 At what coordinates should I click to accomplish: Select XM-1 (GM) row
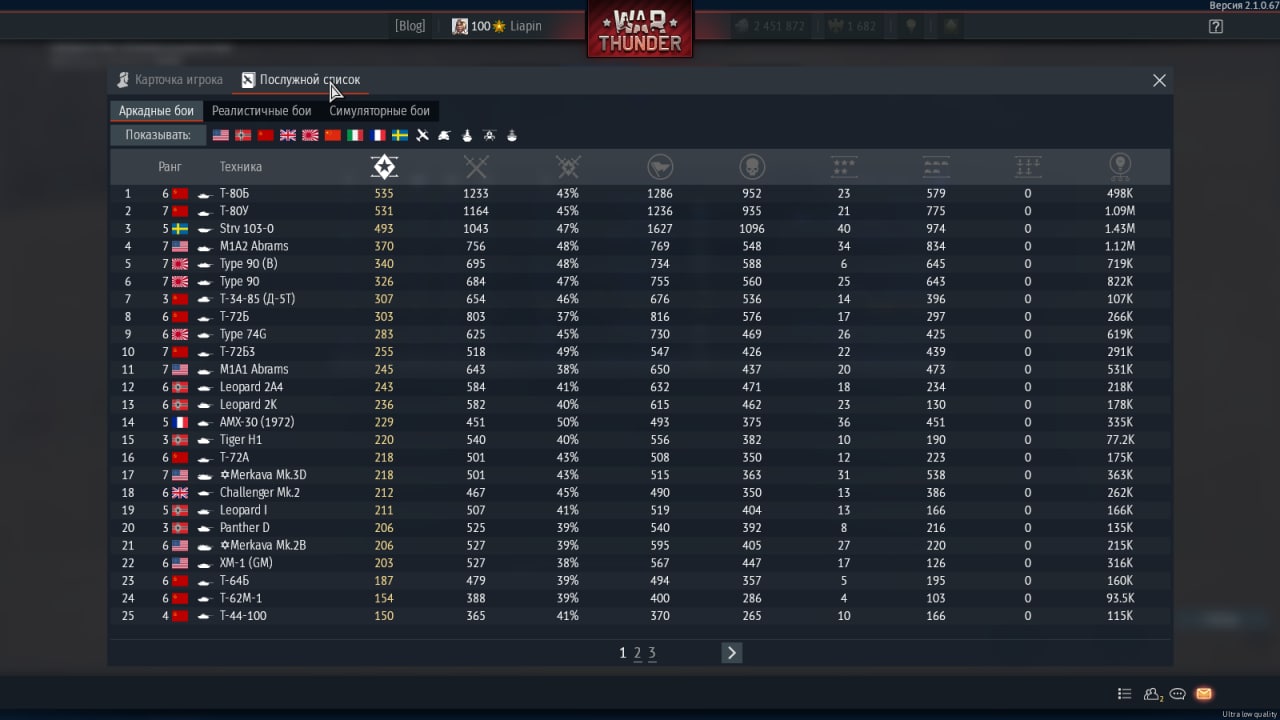point(640,563)
